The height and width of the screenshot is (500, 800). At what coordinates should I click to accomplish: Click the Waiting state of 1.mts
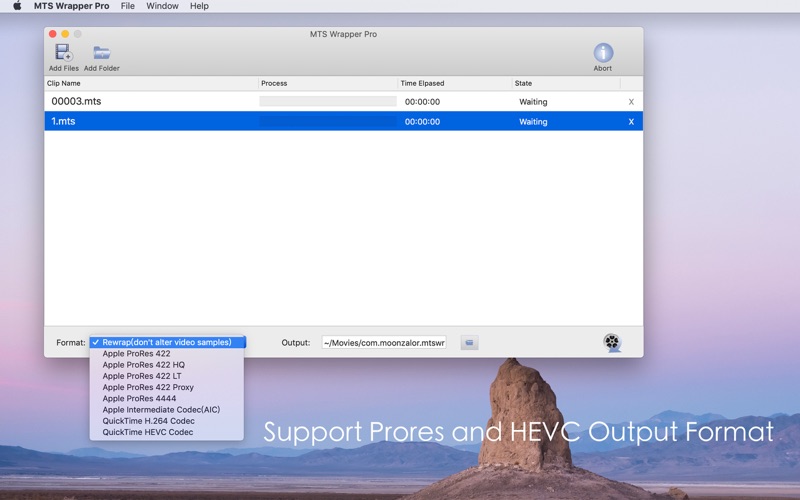(533, 122)
